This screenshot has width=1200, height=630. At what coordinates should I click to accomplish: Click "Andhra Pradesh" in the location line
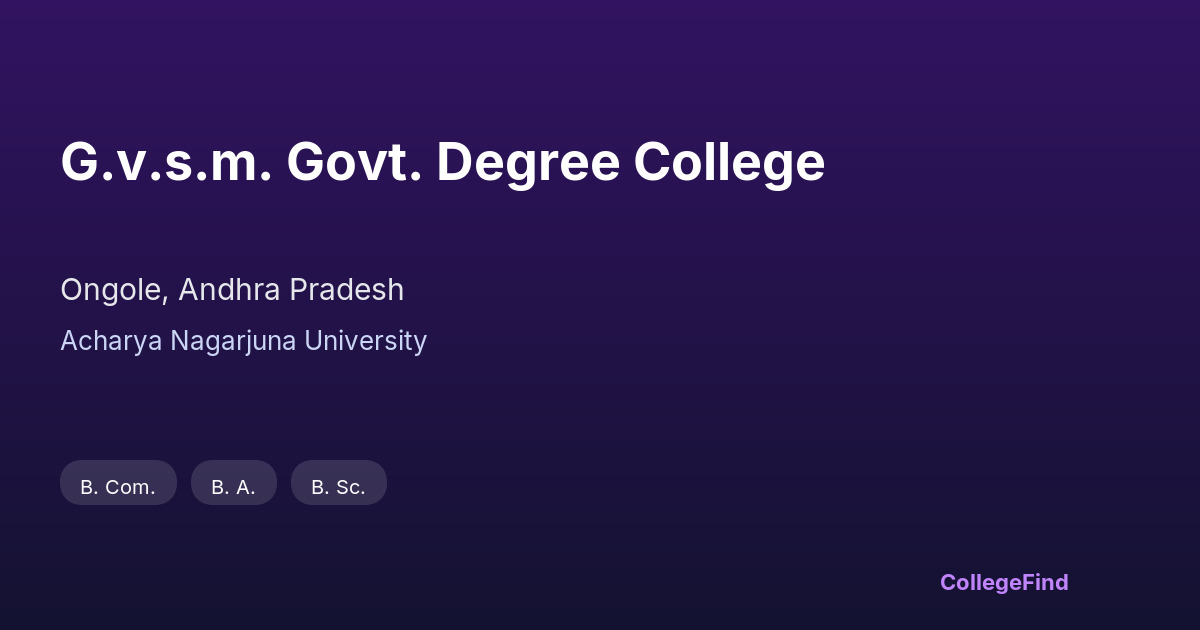(x=292, y=290)
